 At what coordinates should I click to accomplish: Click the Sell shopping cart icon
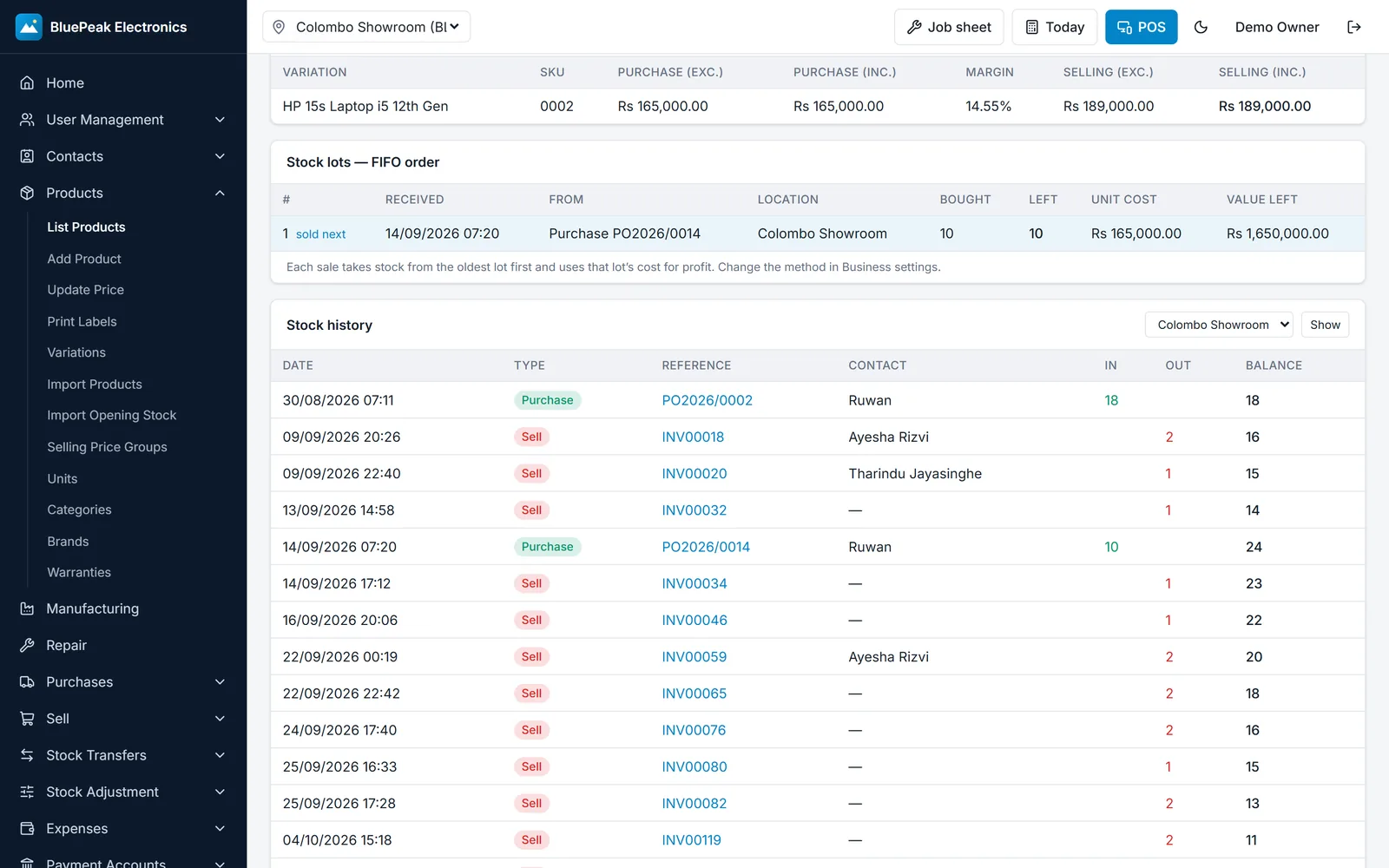(27, 719)
